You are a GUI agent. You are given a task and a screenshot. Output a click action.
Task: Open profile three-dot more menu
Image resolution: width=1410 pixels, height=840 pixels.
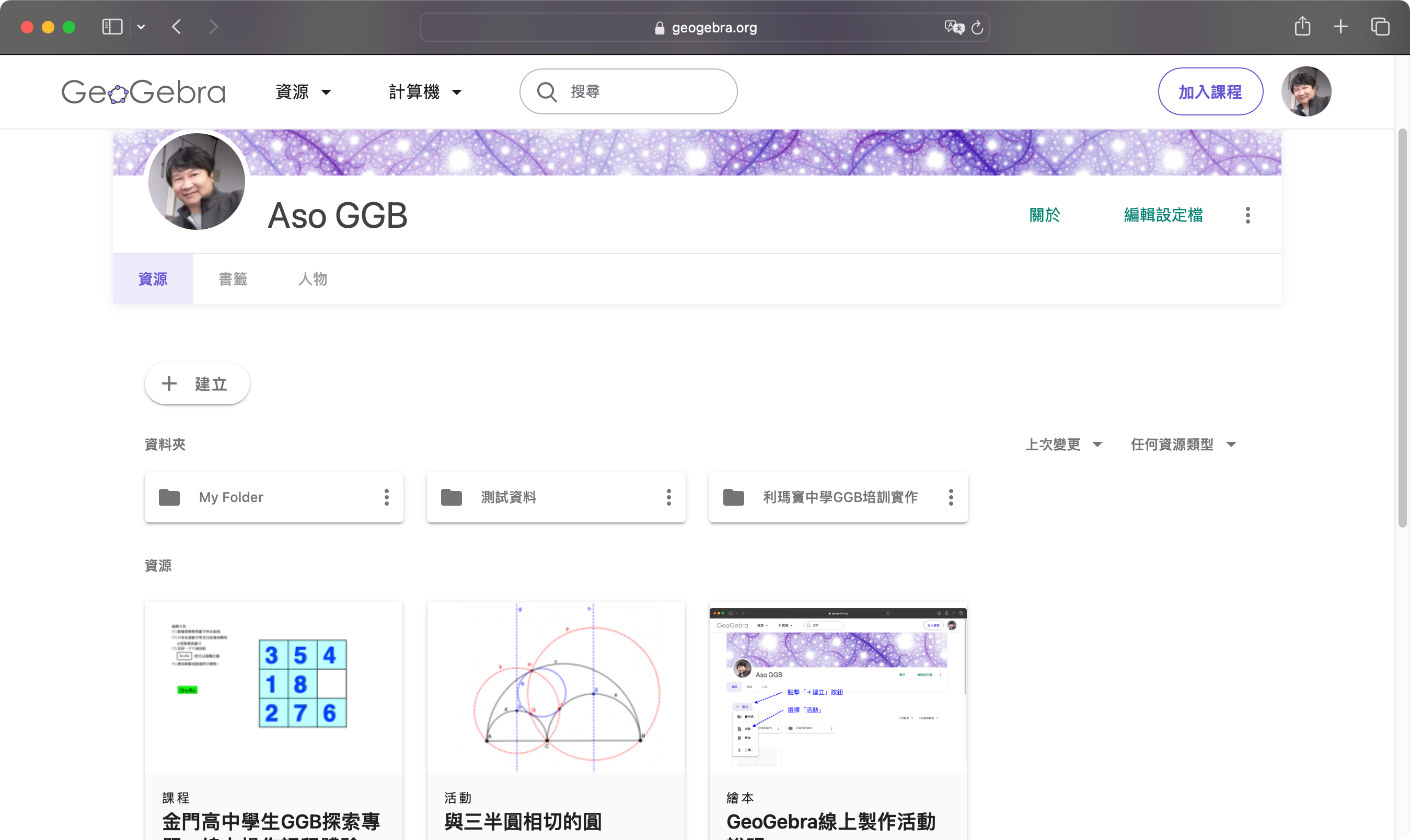coord(1247,215)
